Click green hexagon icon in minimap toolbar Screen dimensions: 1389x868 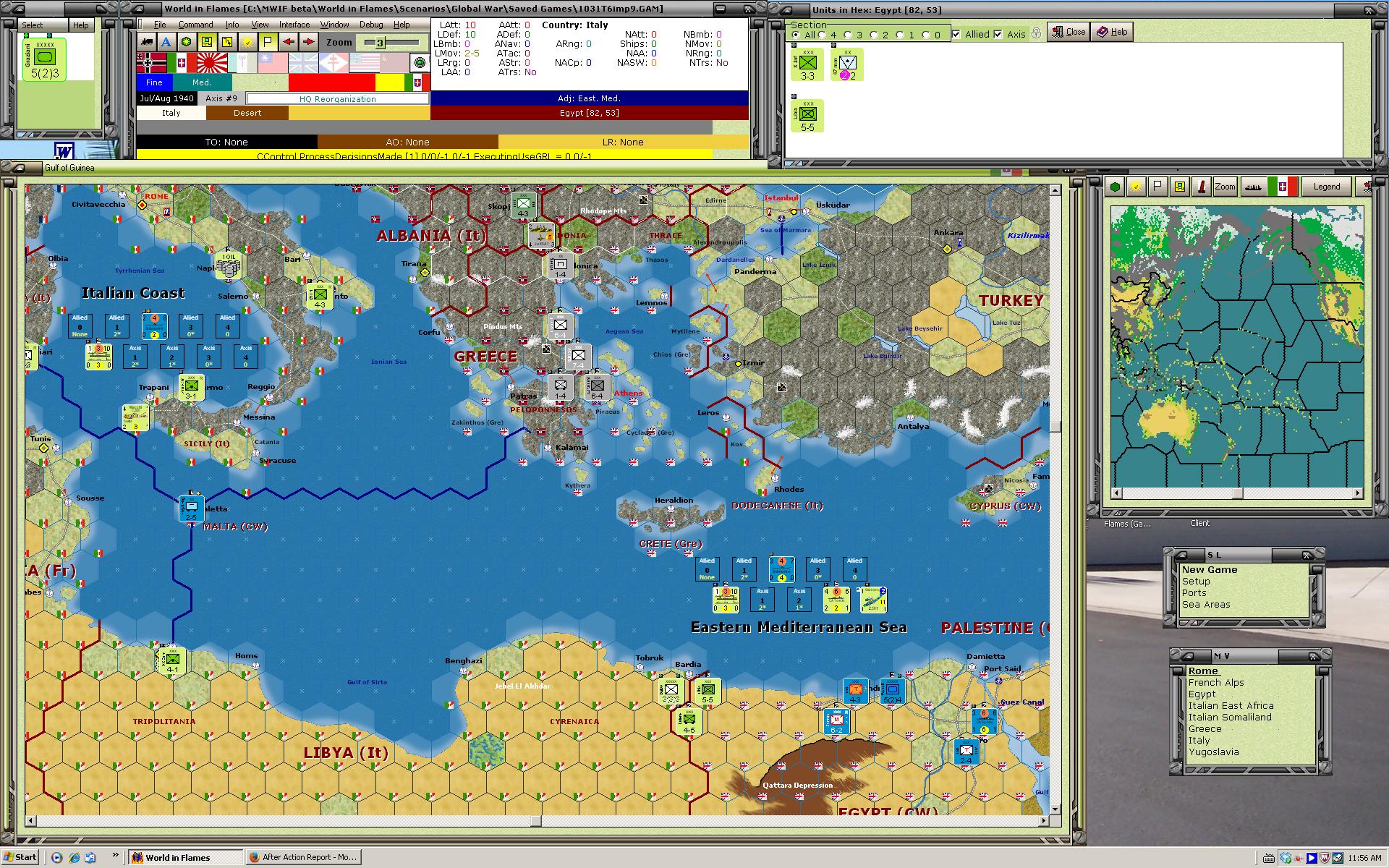(x=1116, y=187)
